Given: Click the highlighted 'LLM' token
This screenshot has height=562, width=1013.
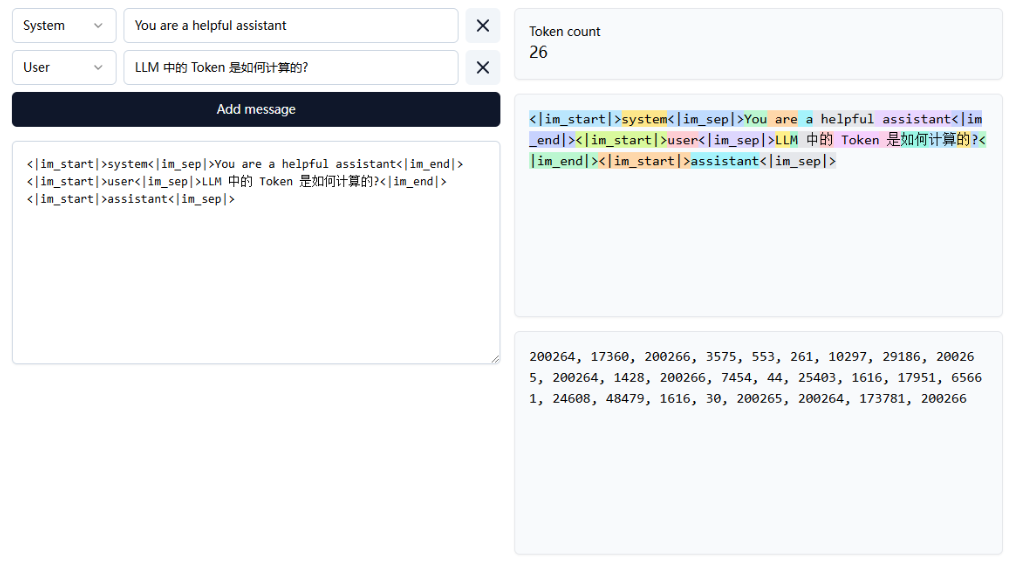Looking at the screenshot, I should pyautogui.click(x=786, y=140).
